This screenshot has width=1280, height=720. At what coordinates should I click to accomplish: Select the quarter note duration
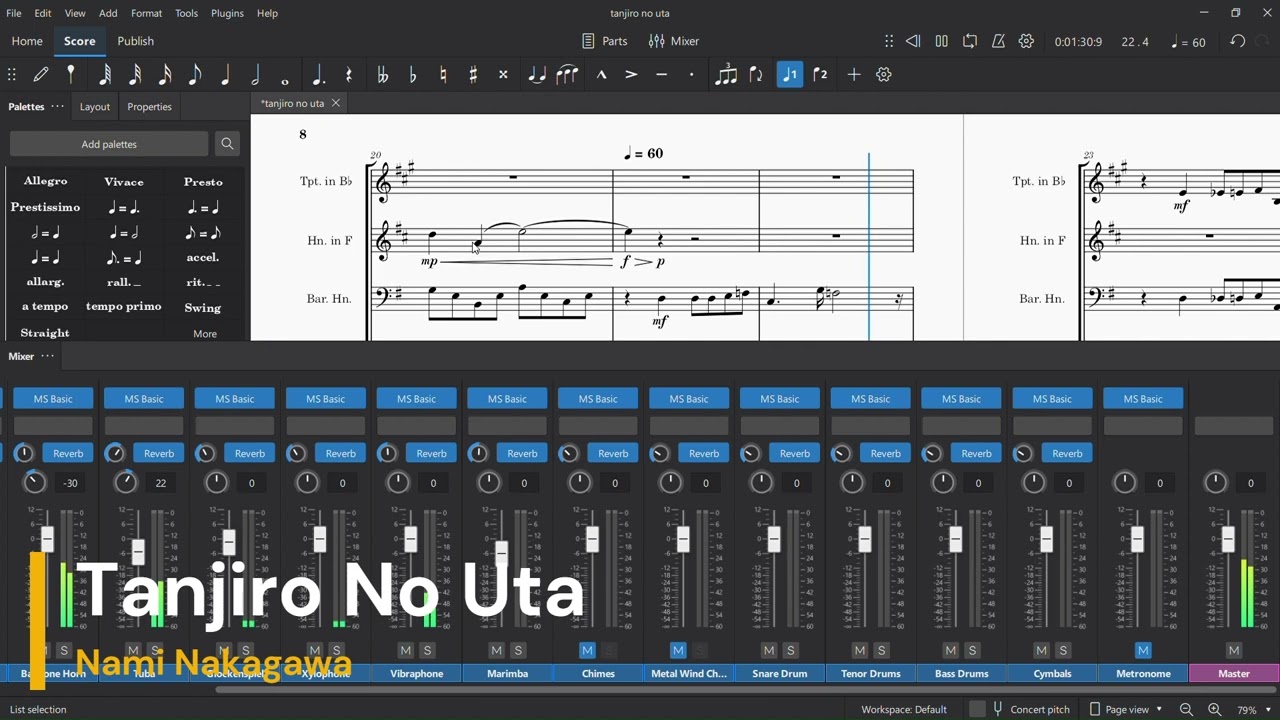225,75
